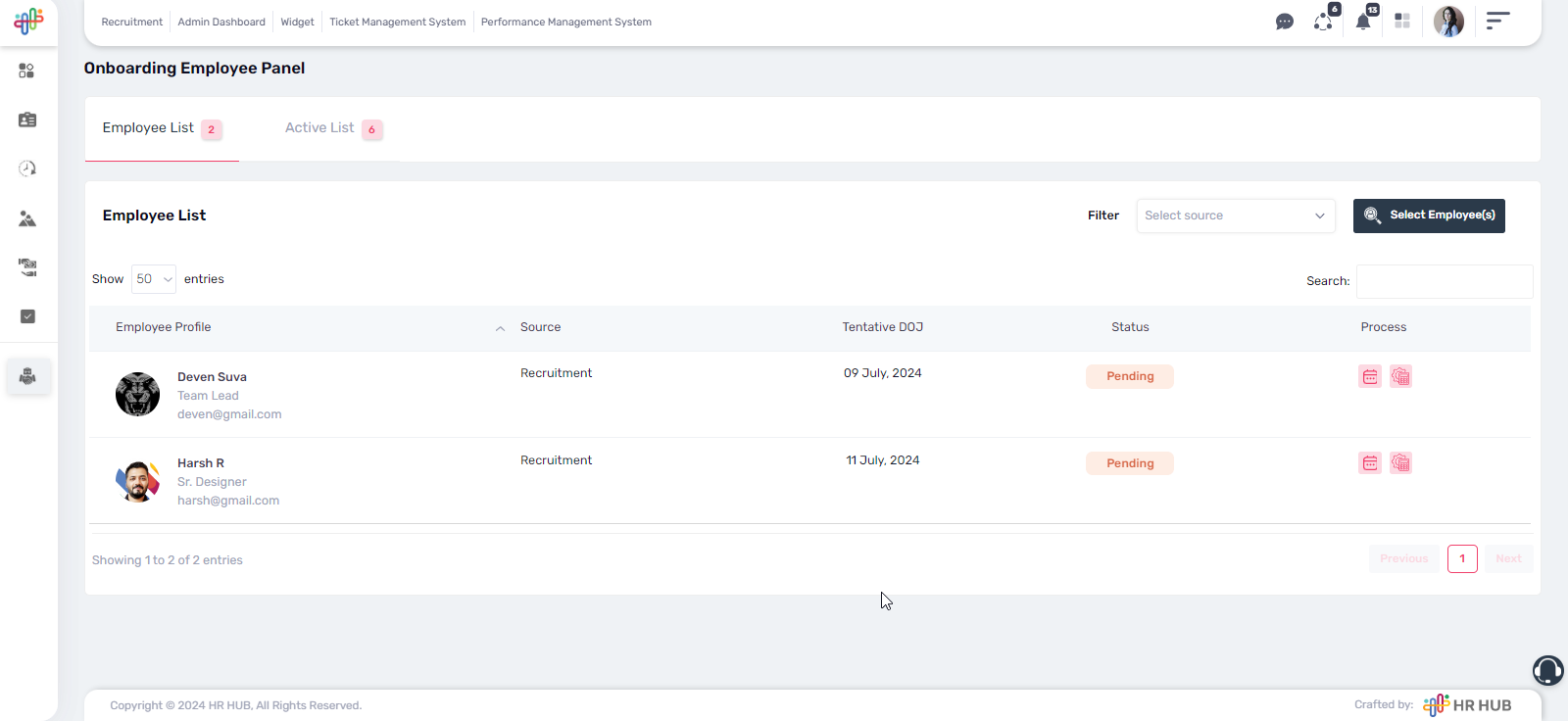Open the handshake onboarding sidebar icon
1568x721 pixels.
coord(27,376)
